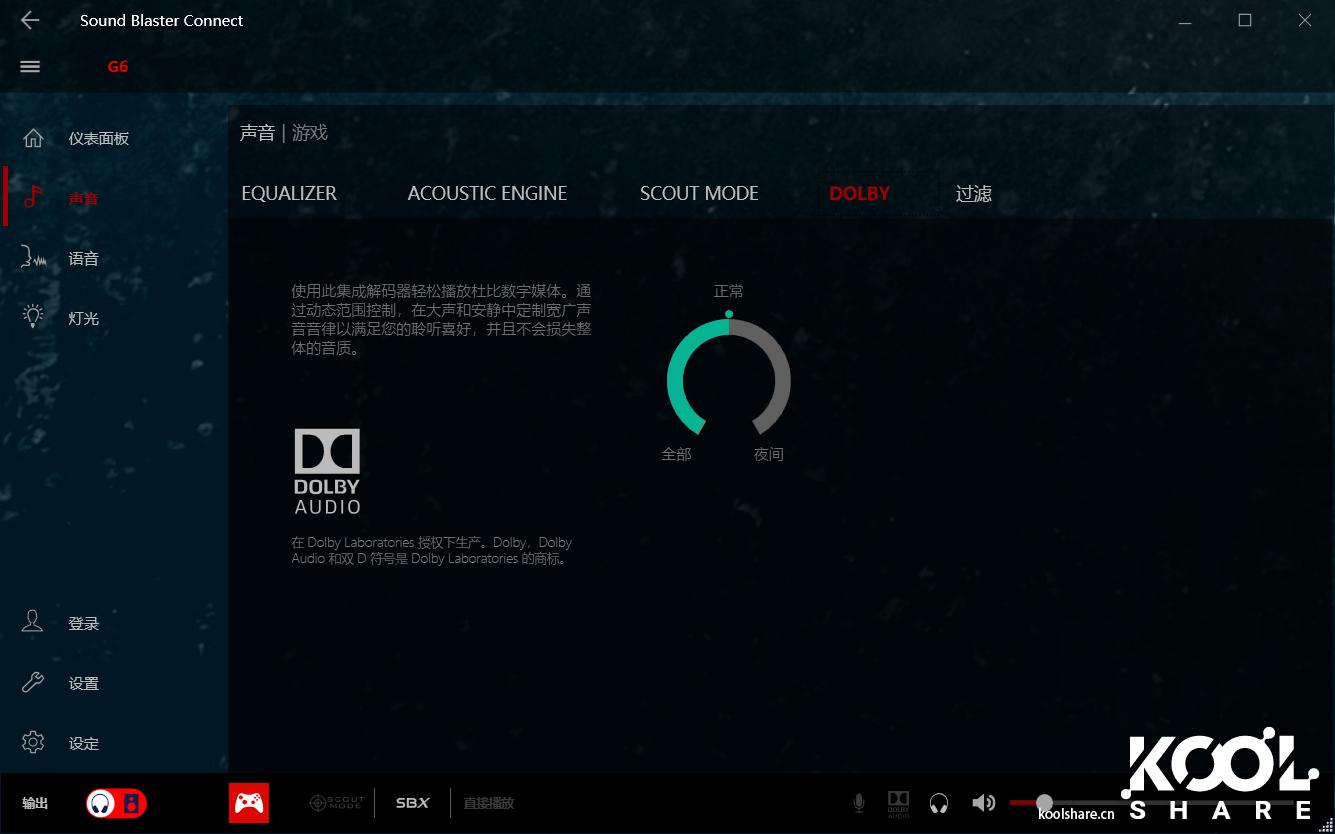This screenshot has height=834, width=1335.
Task: Click the 声音 | 游戏 heading
Action: [284, 133]
